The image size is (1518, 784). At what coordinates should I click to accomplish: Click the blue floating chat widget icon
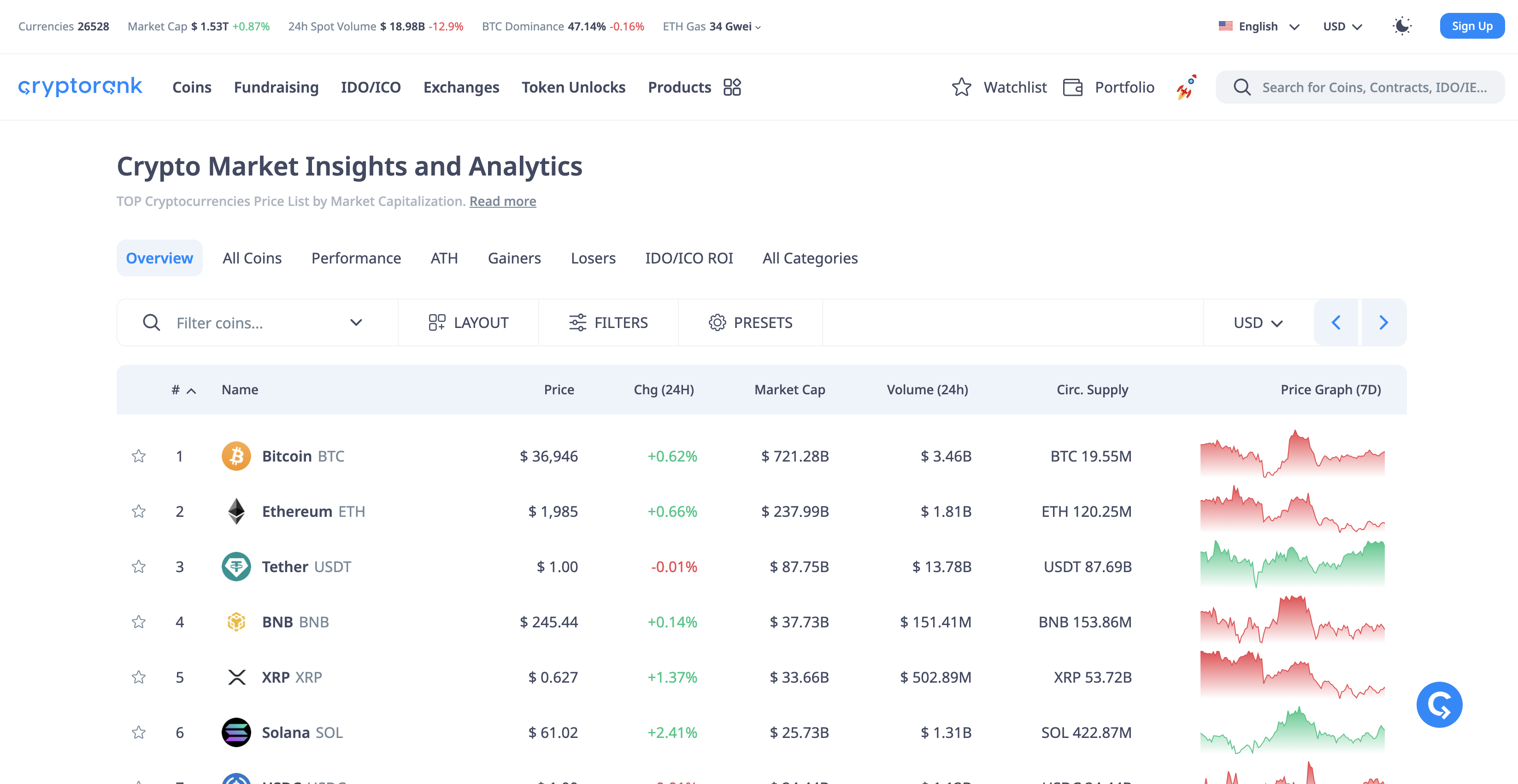(1439, 704)
